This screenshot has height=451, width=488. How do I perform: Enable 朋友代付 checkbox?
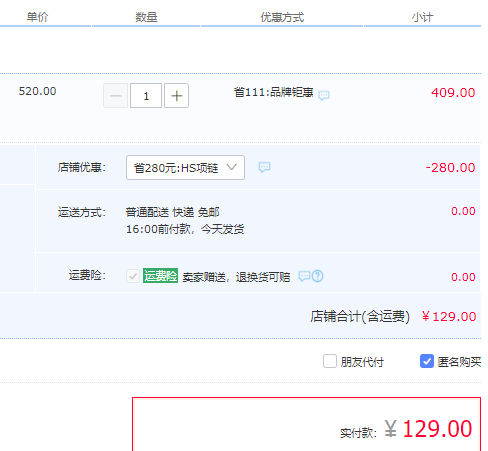pos(330,361)
